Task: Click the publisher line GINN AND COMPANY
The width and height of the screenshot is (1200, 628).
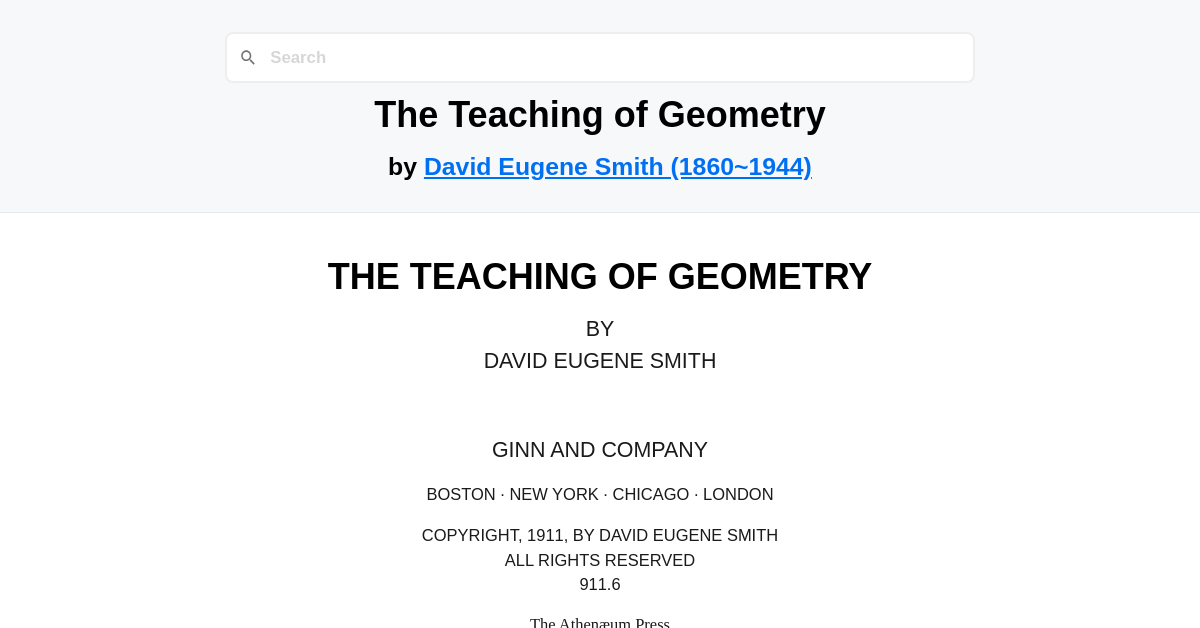Action: point(600,450)
